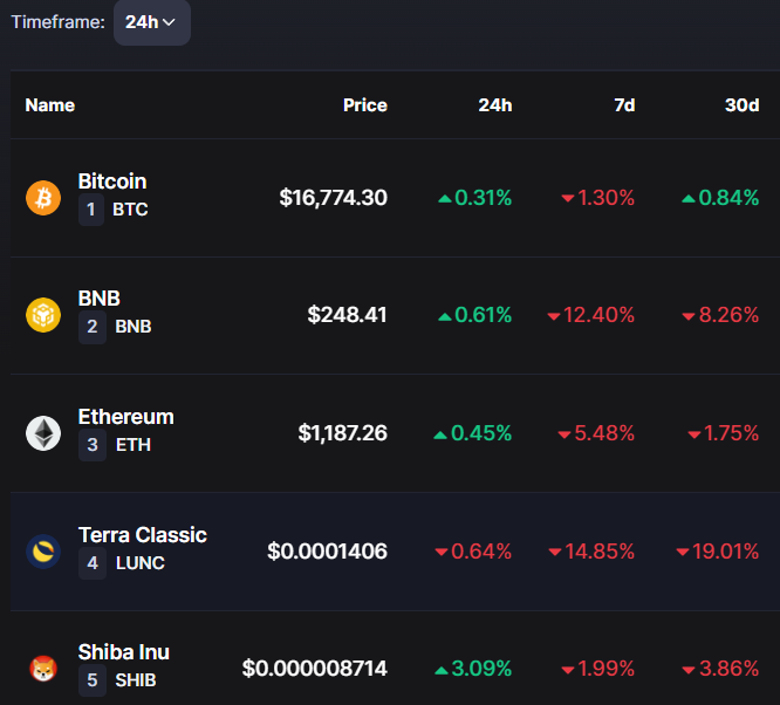Sort by the 24h column header

click(x=495, y=105)
